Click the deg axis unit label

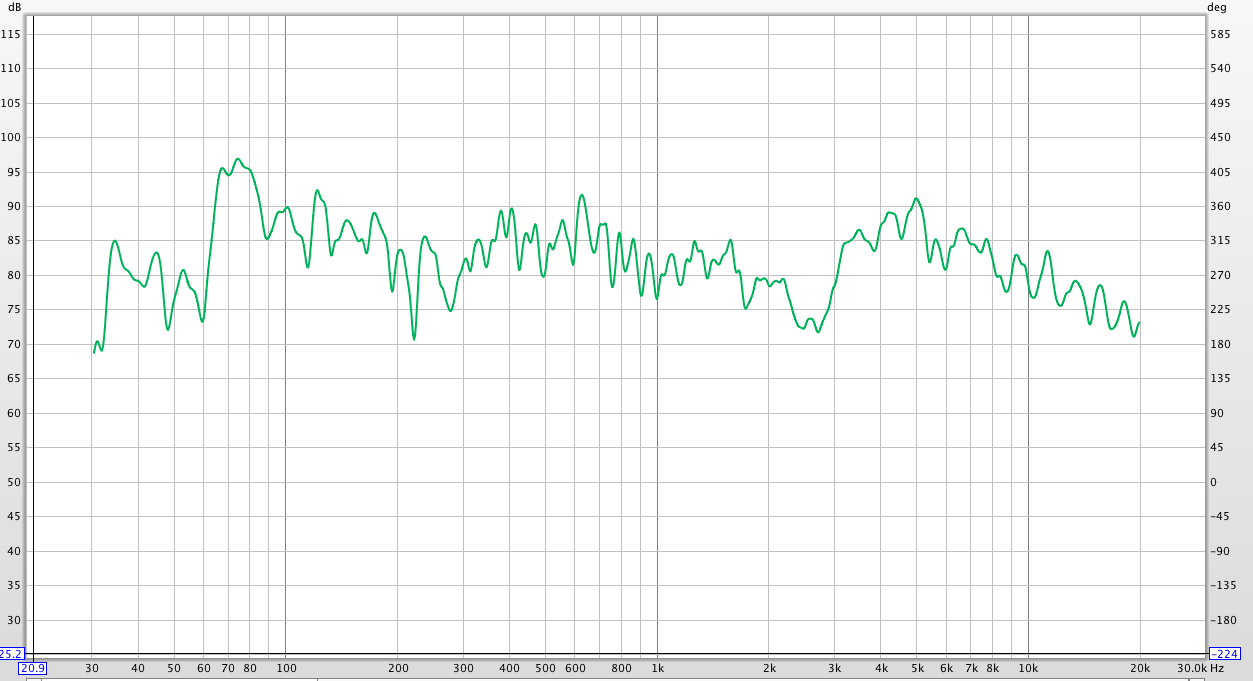pyautogui.click(x=1216, y=7)
